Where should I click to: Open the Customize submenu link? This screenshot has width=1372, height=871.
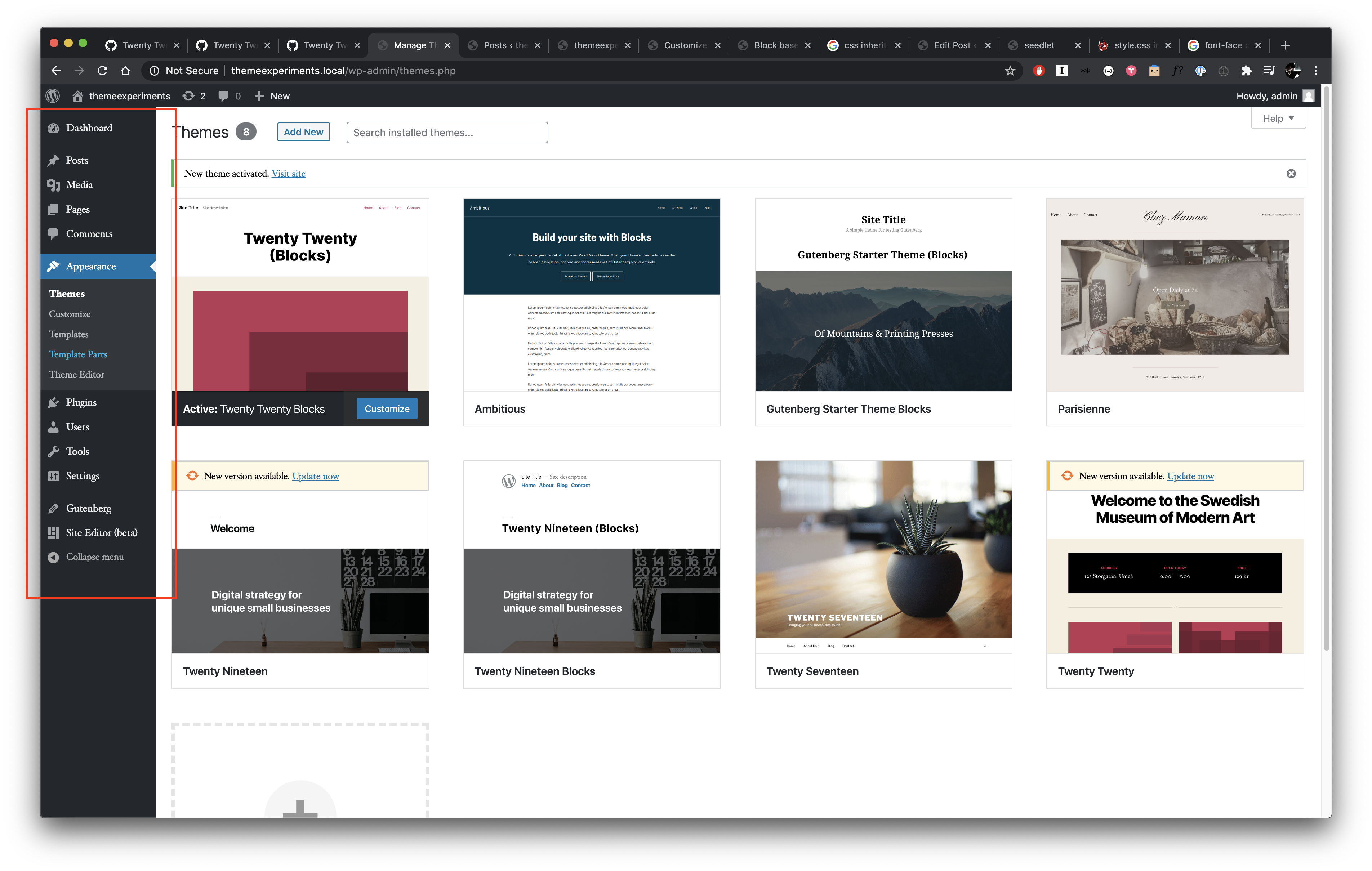point(70,314)
